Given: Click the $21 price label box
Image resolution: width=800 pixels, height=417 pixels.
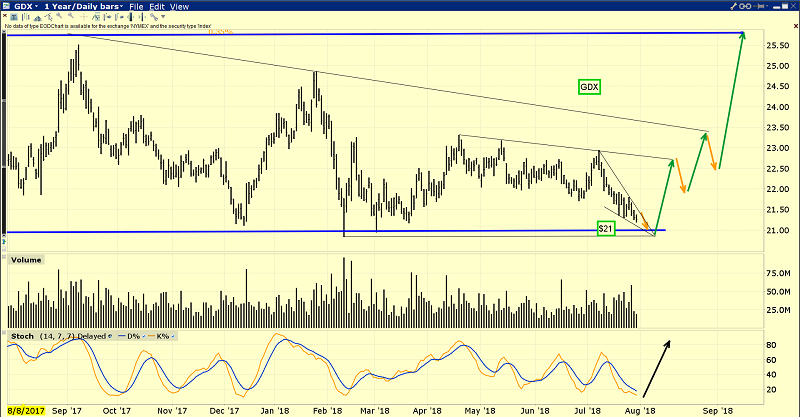Looking at the screenshot, I should (x=605, y=229).
